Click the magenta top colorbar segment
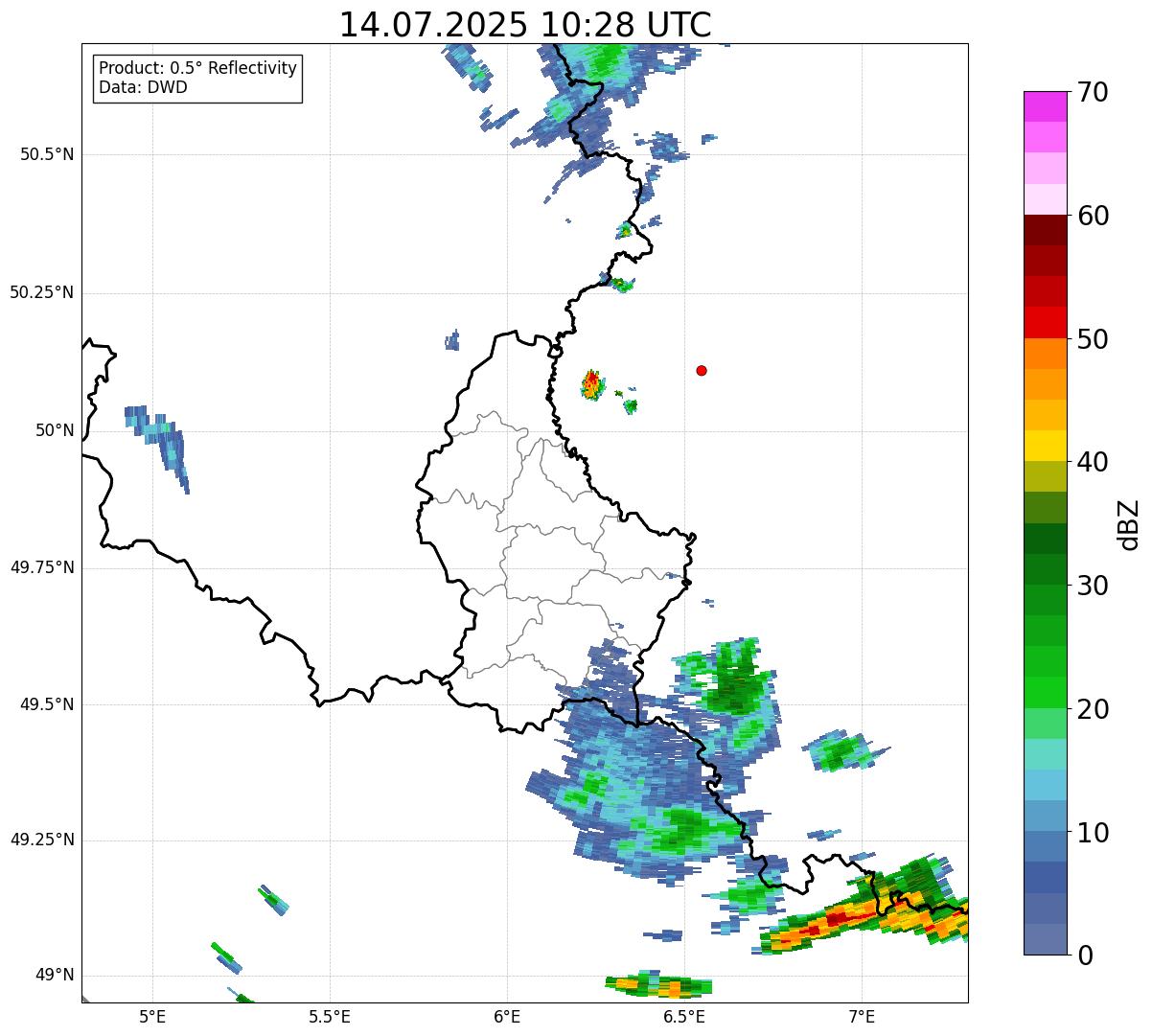This screenshot has height=1036, width=1152. (x=1046, y=106)
